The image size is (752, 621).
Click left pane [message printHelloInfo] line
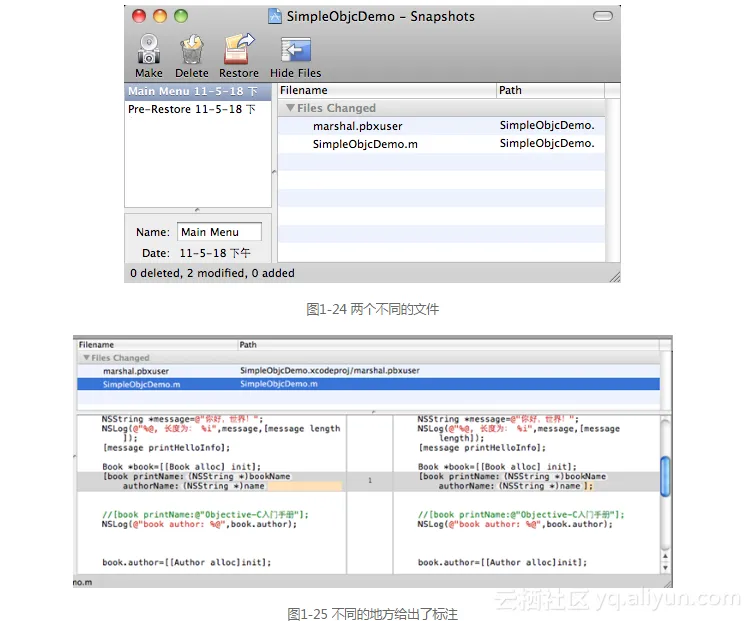click(x=167, y=447)
